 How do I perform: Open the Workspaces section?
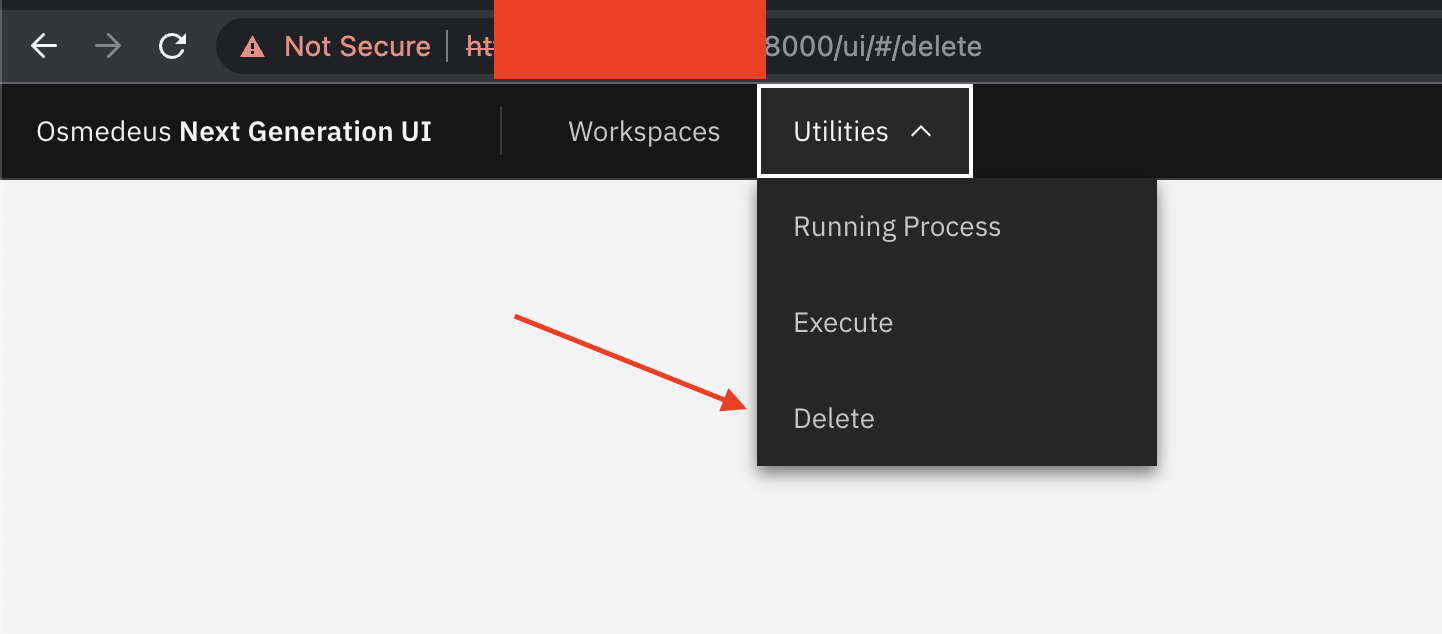click(x=643, y=130)
